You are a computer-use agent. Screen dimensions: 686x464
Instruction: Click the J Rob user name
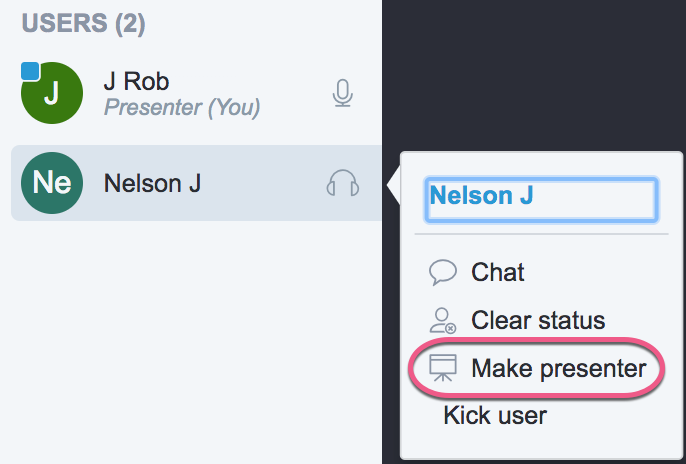(x=135, y=82)
